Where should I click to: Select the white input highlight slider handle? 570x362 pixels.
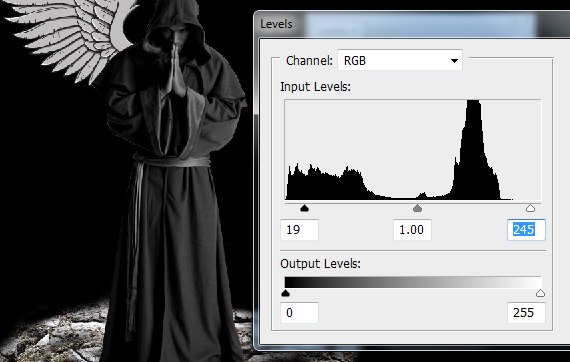pos(530,208)
